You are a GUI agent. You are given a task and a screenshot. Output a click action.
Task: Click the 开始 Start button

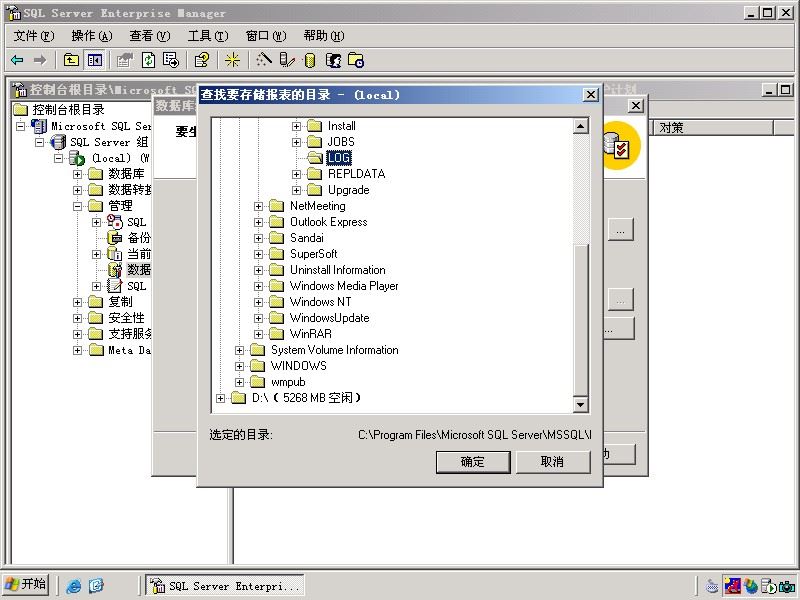[26, 584]
